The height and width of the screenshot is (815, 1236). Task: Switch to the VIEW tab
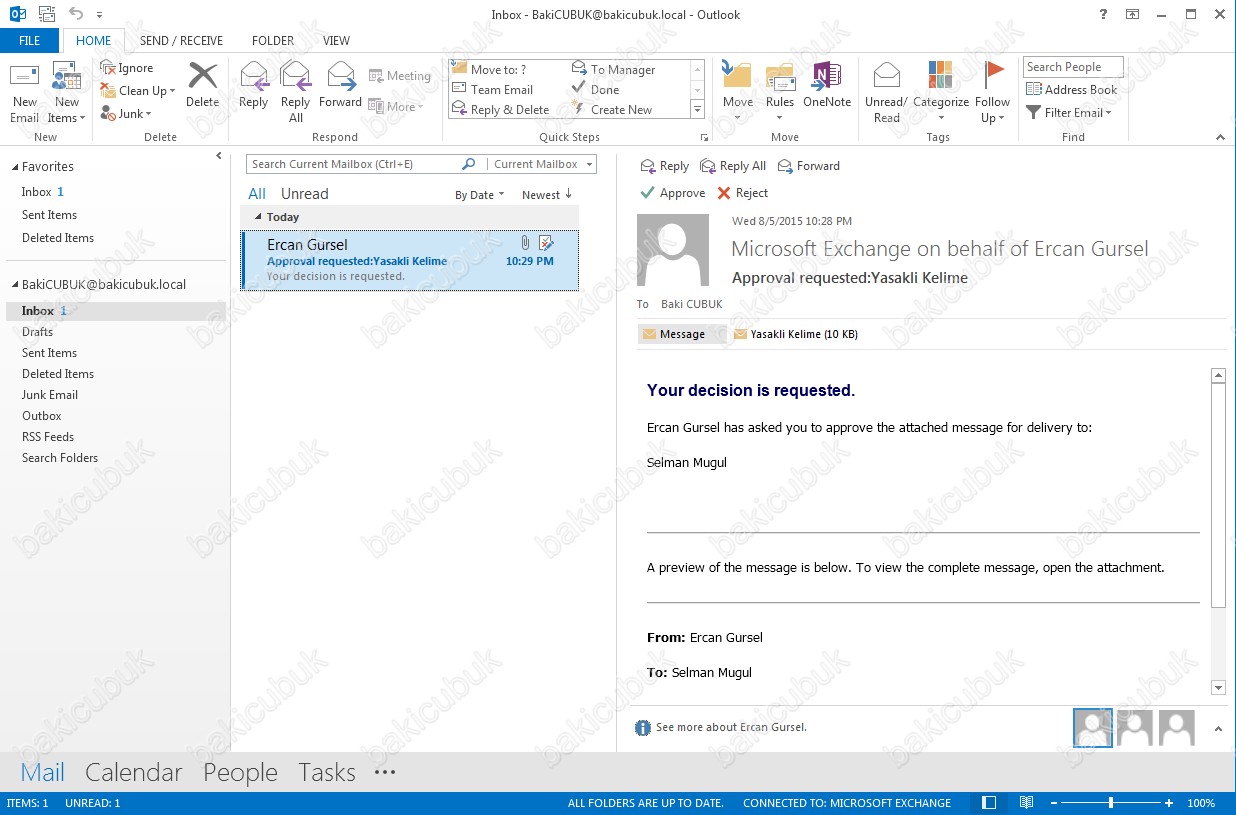click(337, 41)
